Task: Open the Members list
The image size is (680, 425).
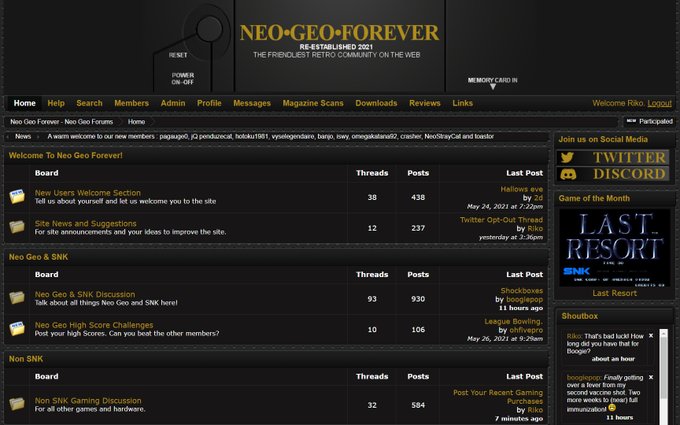Action: (131, 103)
